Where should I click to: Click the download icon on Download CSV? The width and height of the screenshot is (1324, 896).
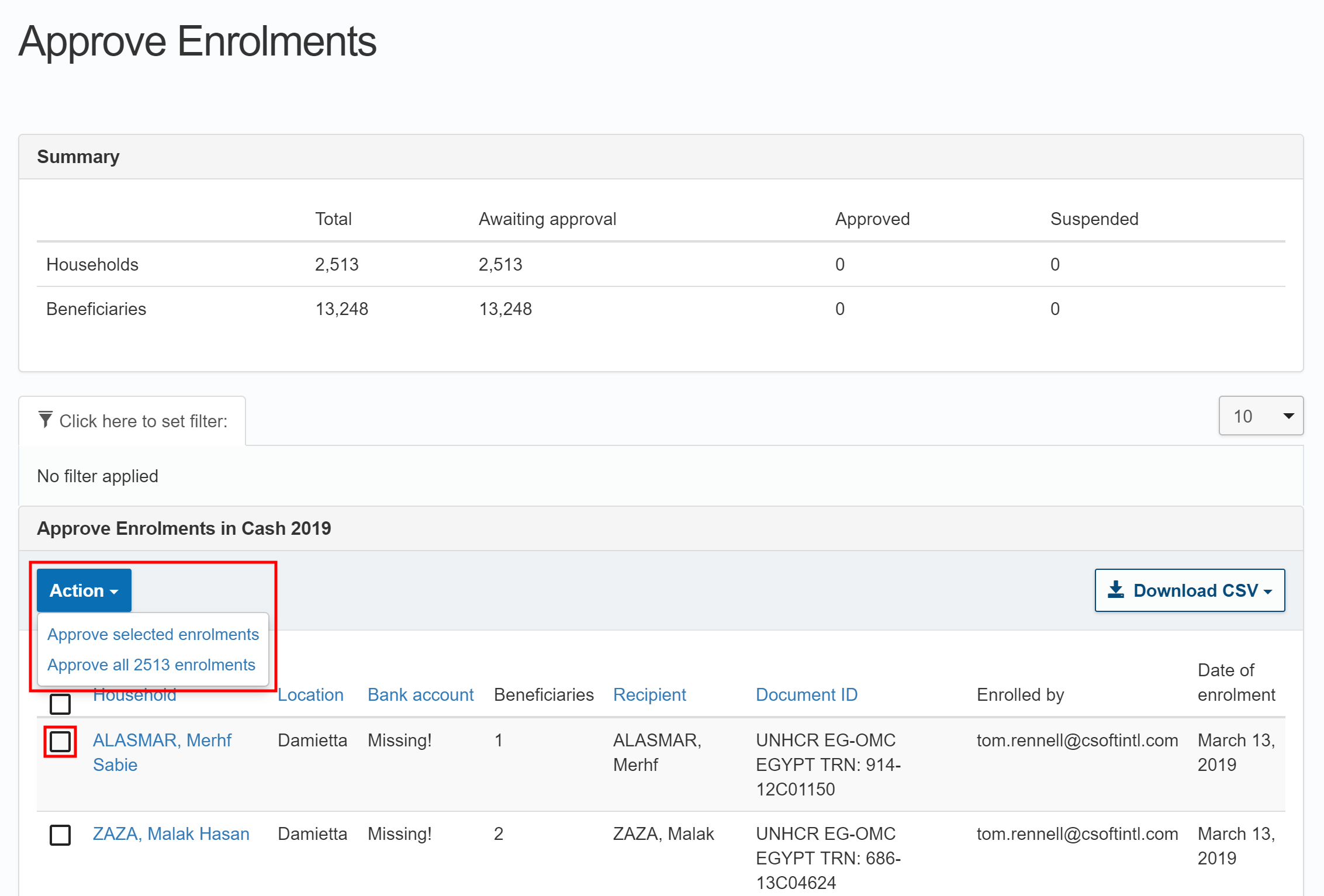[1115, 590]
